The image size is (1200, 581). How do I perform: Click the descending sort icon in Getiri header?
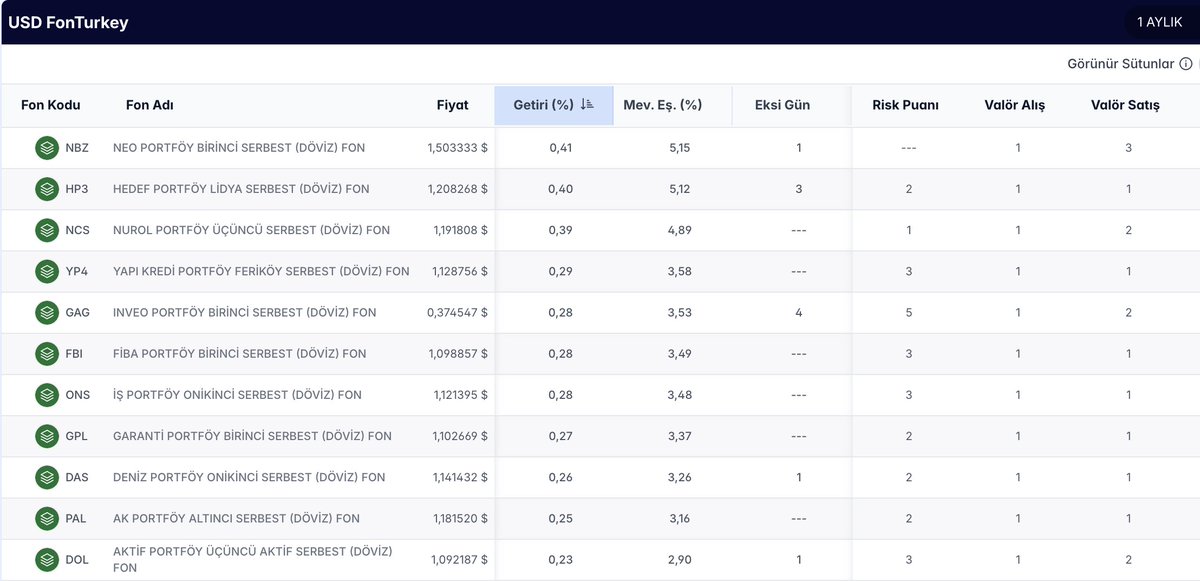[587, 104]
